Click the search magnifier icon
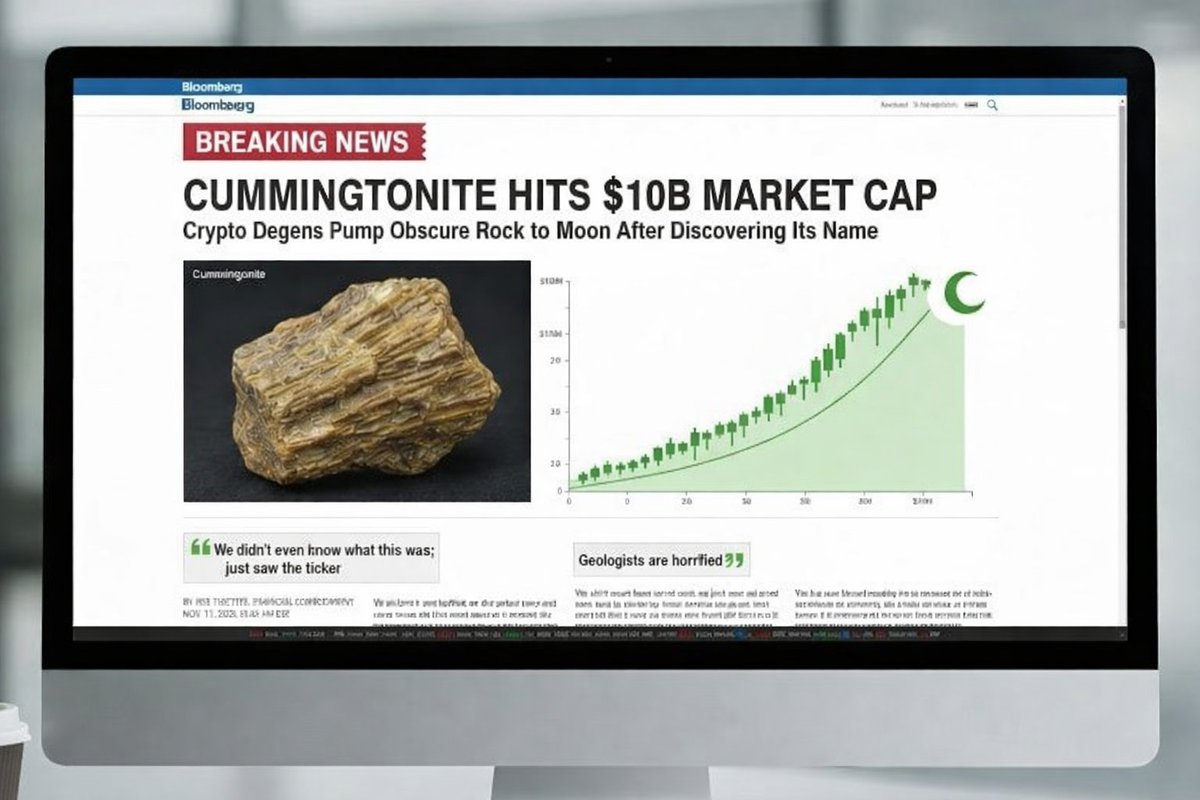Viewport: 1200px width, 800px height. pos(992,104)
